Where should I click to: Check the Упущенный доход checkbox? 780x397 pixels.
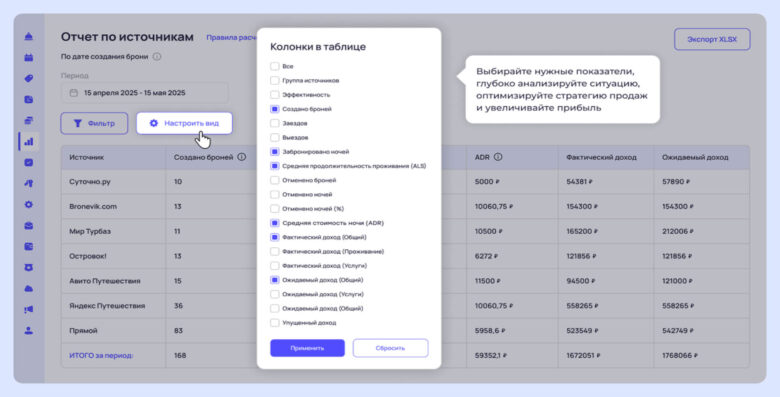pos(275,323)
